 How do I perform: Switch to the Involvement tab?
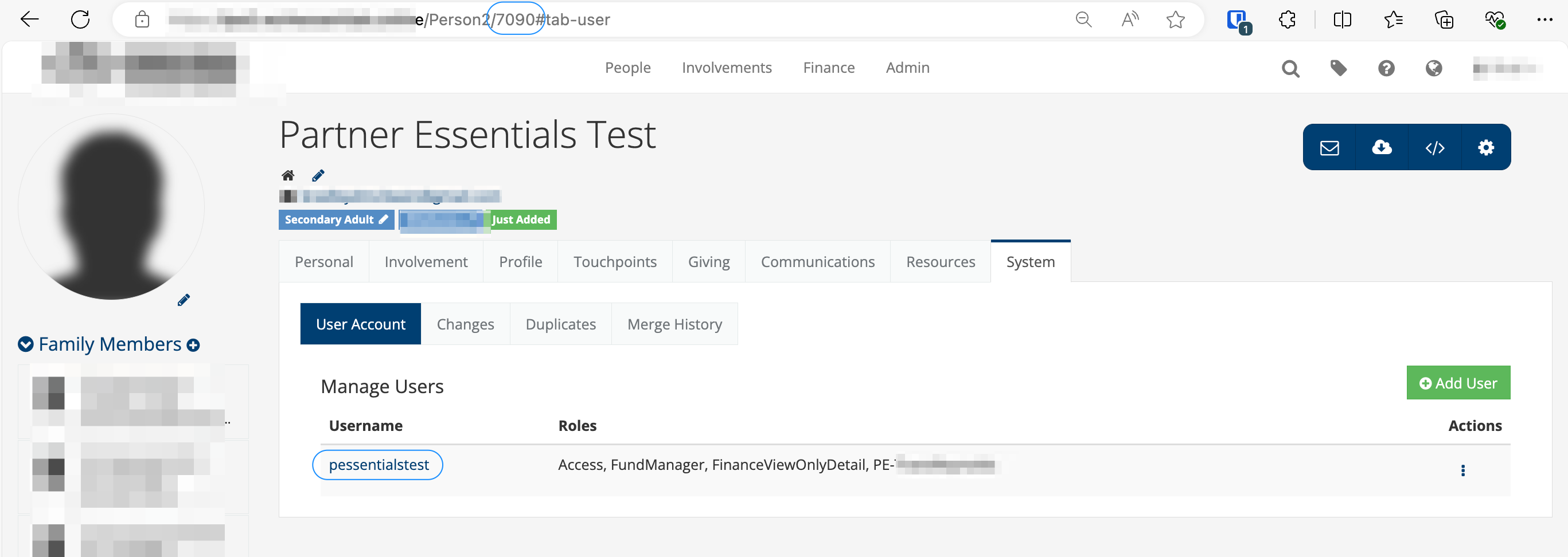click(x=426, y=261)
